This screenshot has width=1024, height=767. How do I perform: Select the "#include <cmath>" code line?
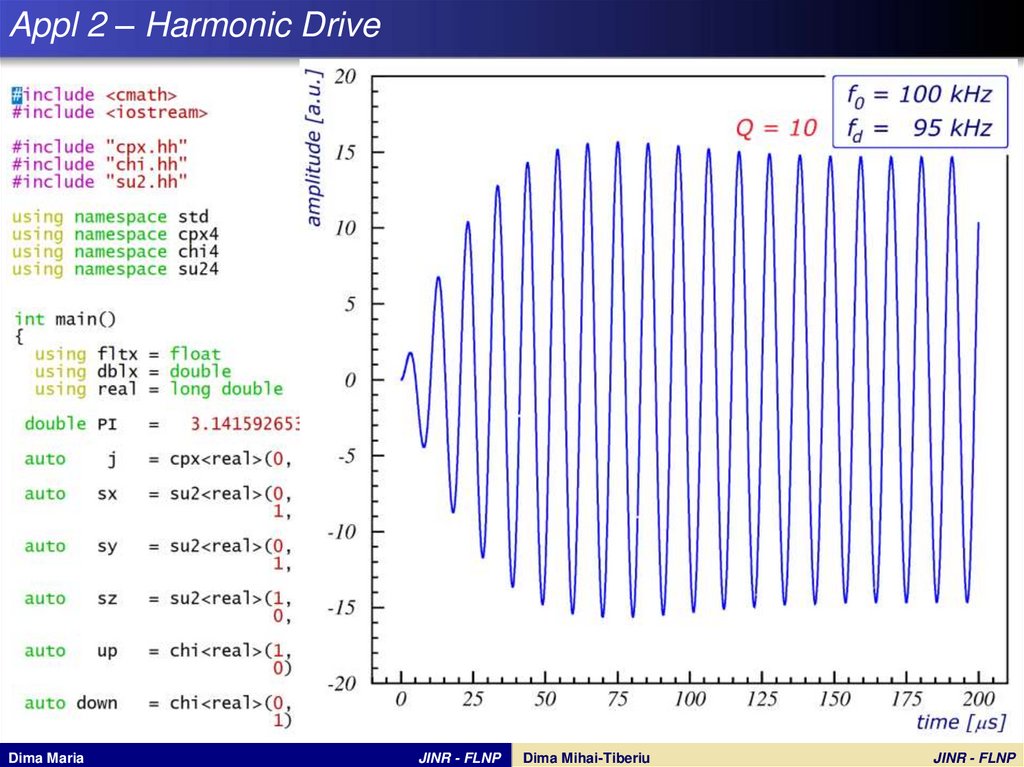point(94,95)
